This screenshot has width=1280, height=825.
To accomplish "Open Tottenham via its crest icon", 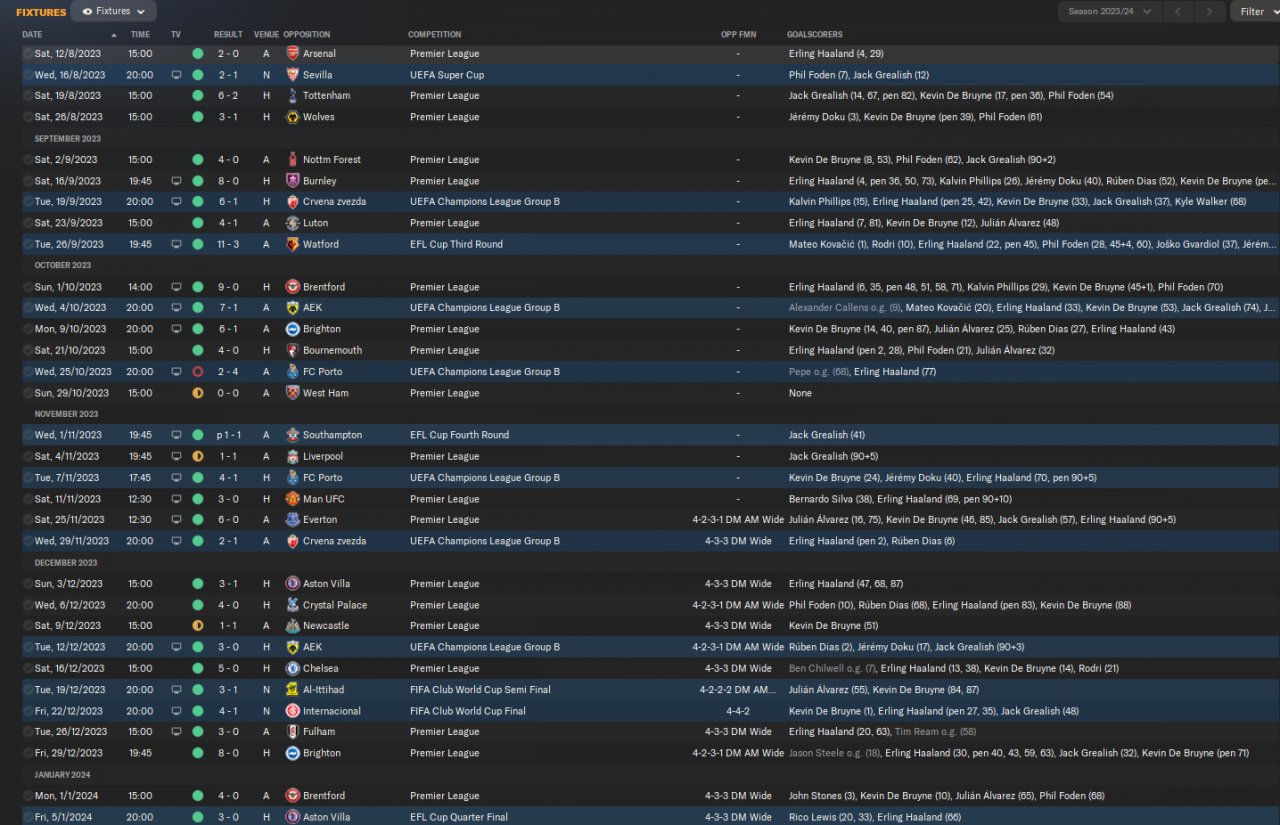I will coord(292,96).
